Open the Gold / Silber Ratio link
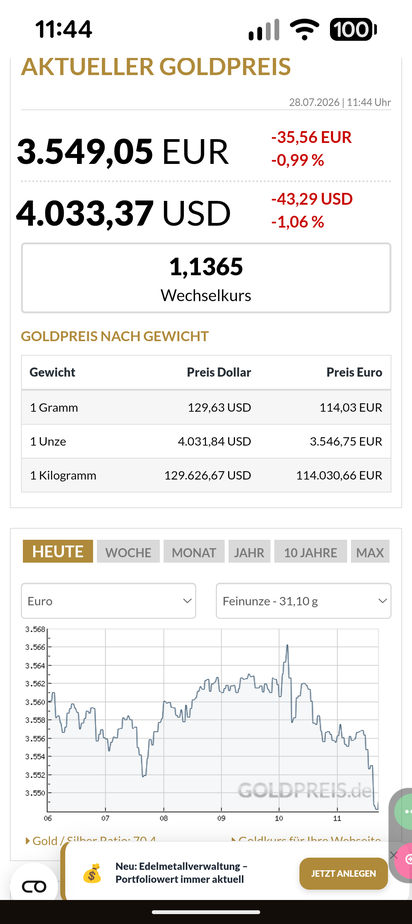The height and width of the screenshot is (924, 412). click(90, 841)
